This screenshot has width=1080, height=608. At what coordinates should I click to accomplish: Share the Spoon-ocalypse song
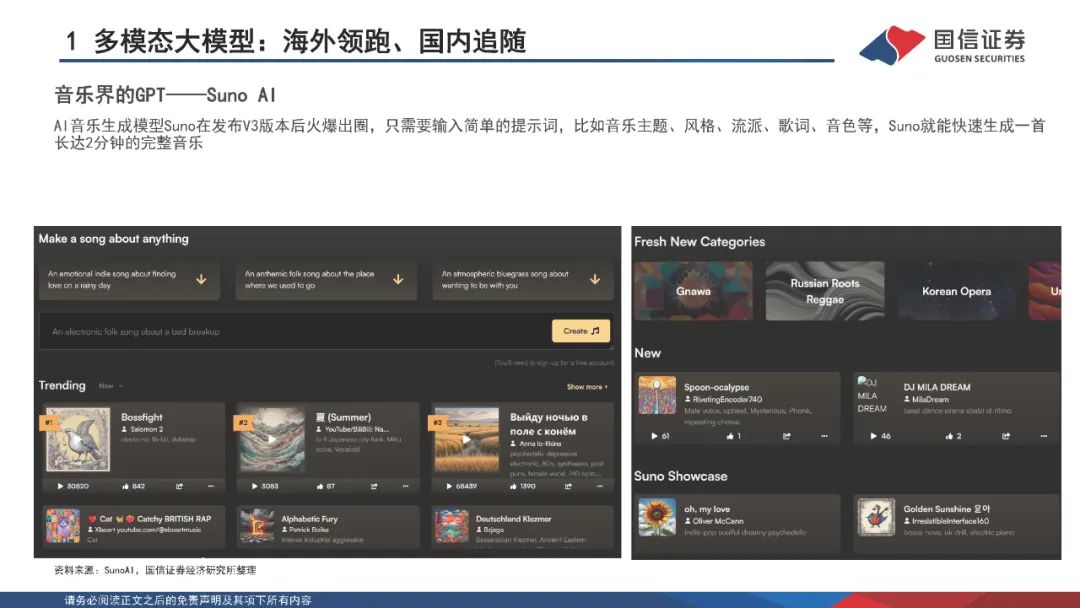click(787, 436)
